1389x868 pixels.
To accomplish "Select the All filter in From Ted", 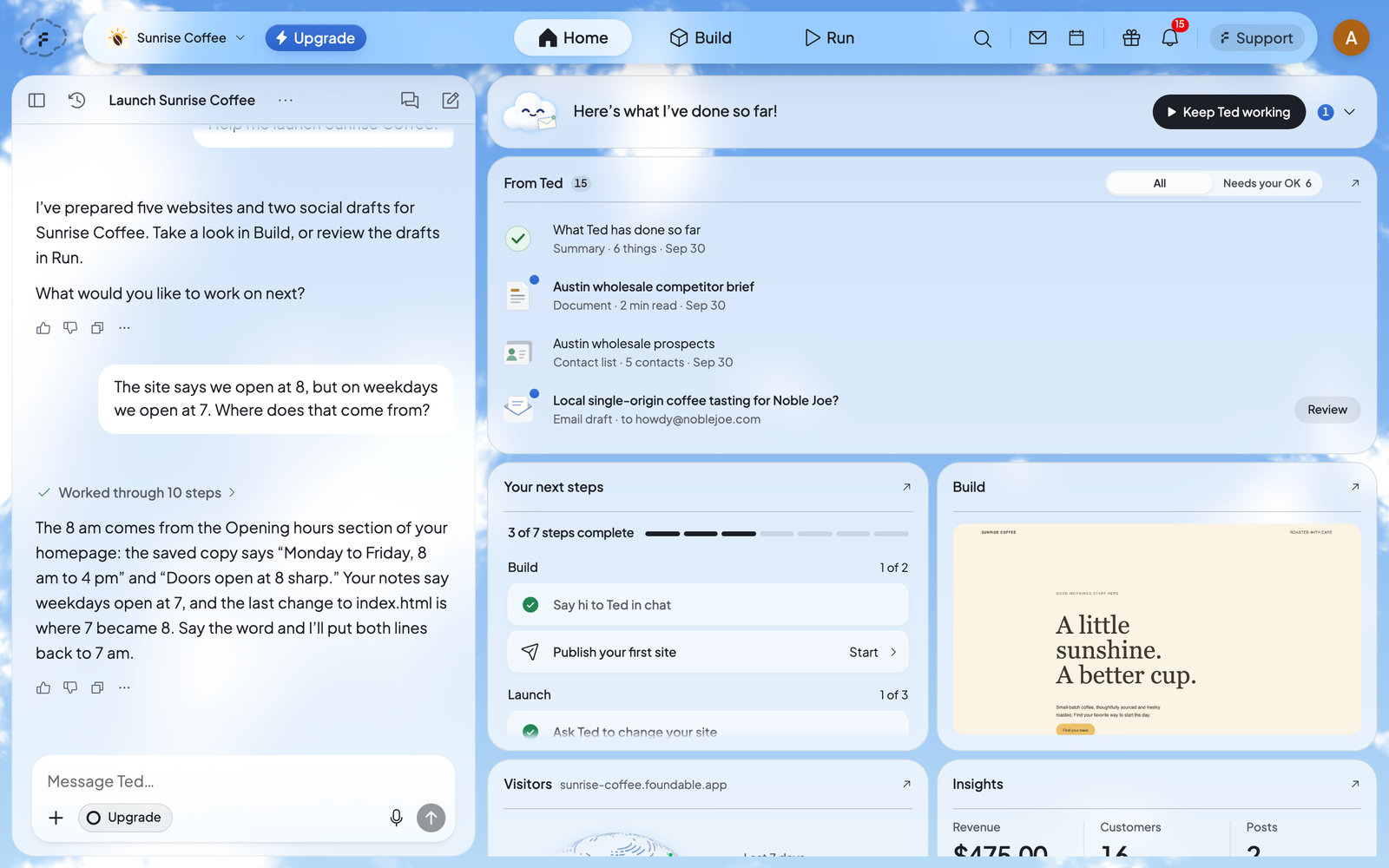I will [x=1160, y=183].
